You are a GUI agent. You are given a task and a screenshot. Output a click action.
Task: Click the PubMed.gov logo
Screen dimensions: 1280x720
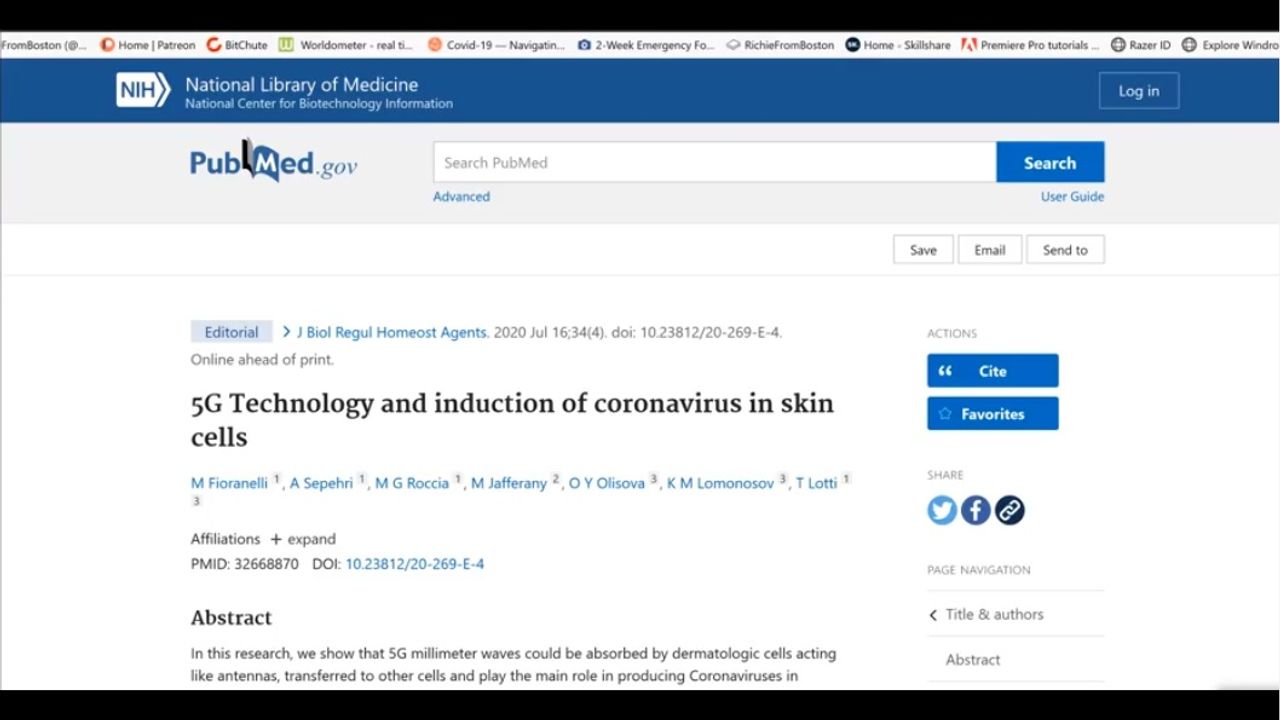pos(273,163)
